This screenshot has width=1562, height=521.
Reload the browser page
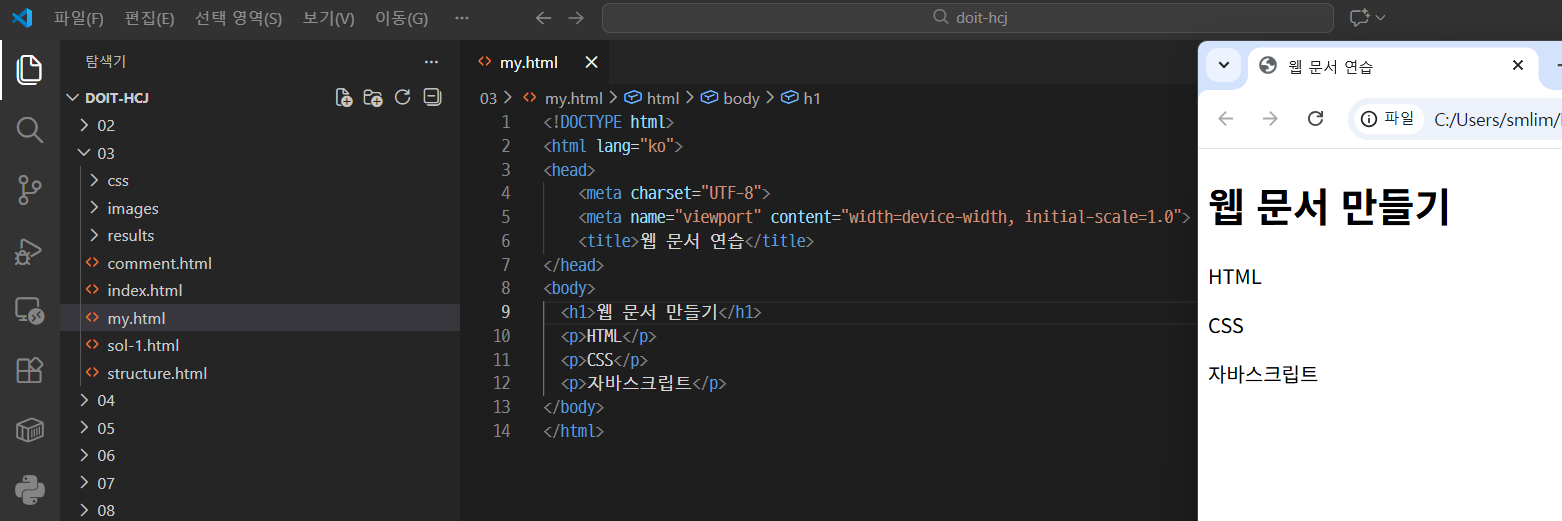click(1316, 119)
